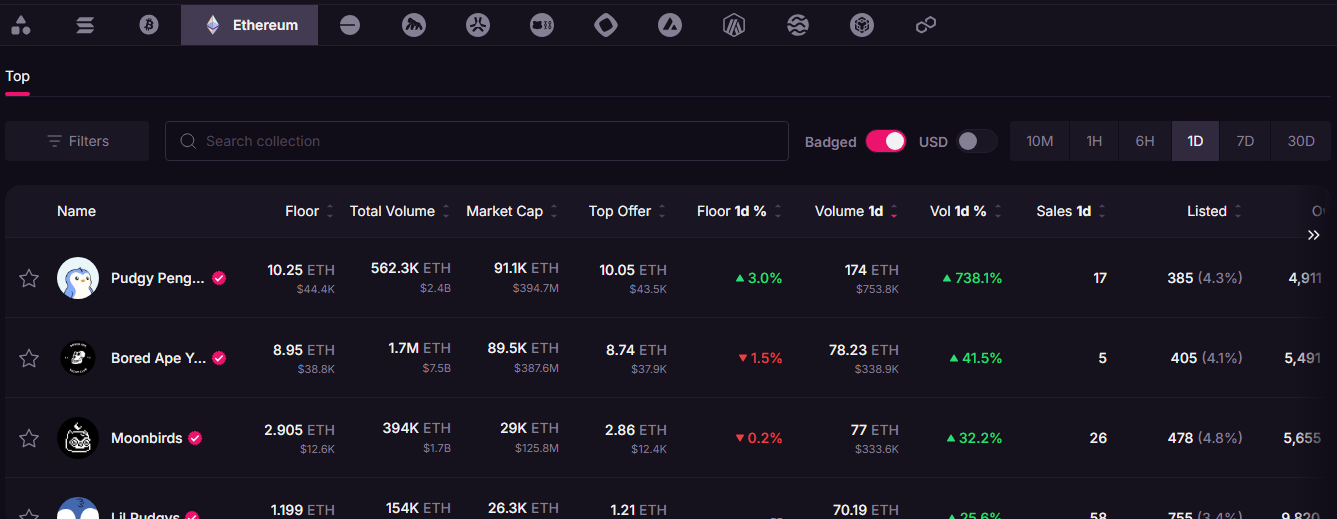
Task: Expand more columns with double-chevron arrow
Action: point(1314,235)
